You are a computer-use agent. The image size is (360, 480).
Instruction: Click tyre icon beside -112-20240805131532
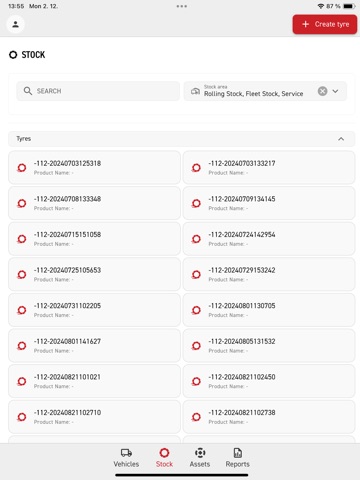(196, 346)
